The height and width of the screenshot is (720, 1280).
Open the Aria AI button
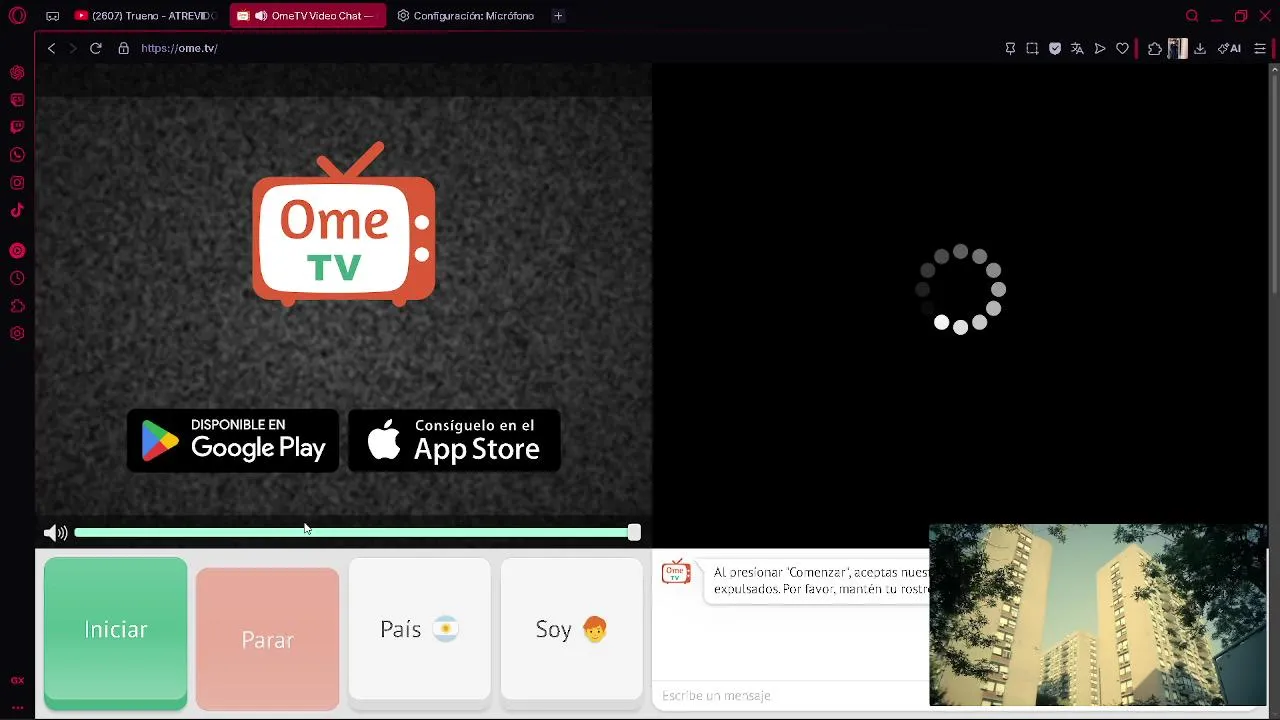(x=1229, y=48)
